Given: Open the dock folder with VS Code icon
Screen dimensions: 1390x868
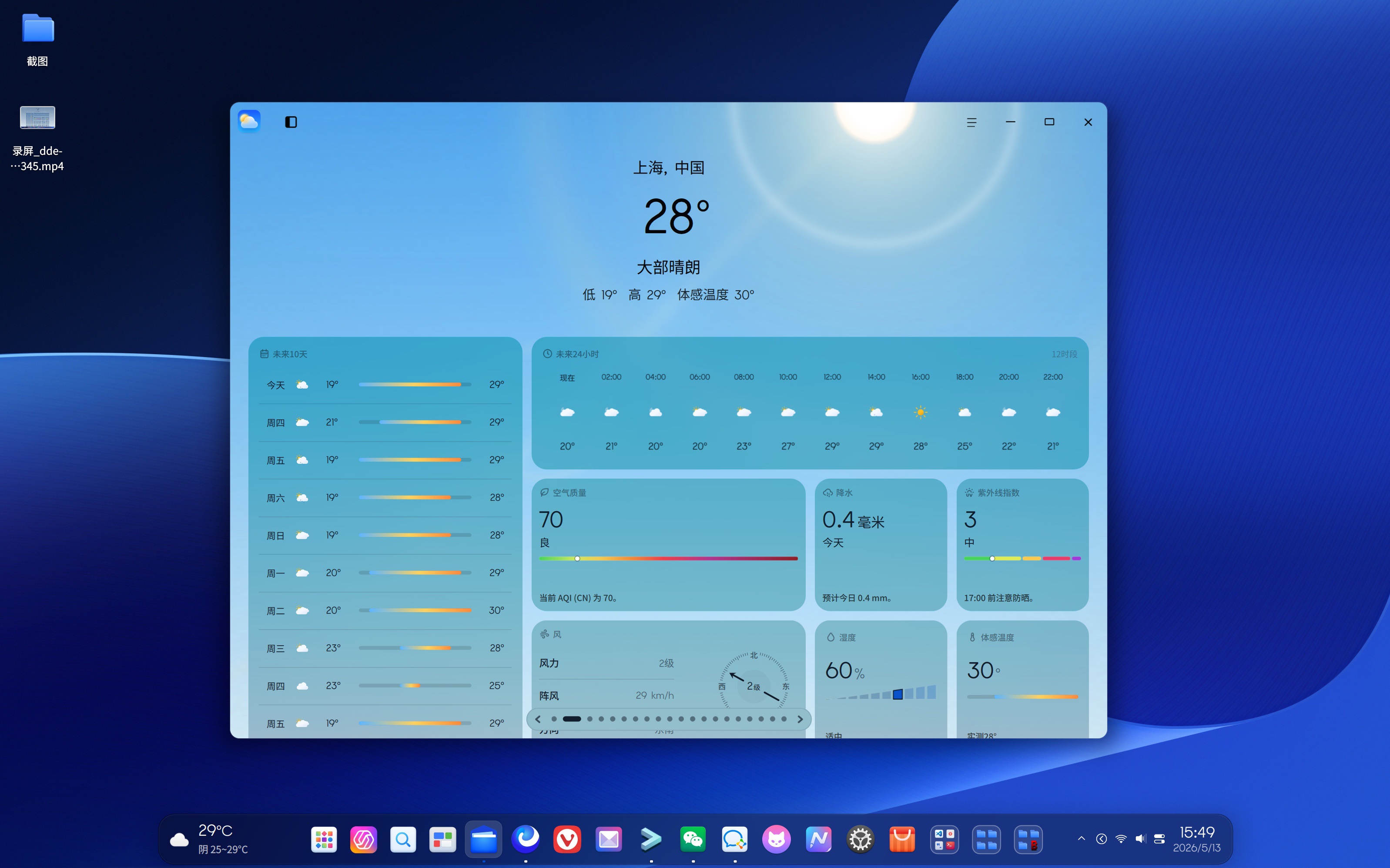Looking at the screenshot, I should [x=944, y=840].
